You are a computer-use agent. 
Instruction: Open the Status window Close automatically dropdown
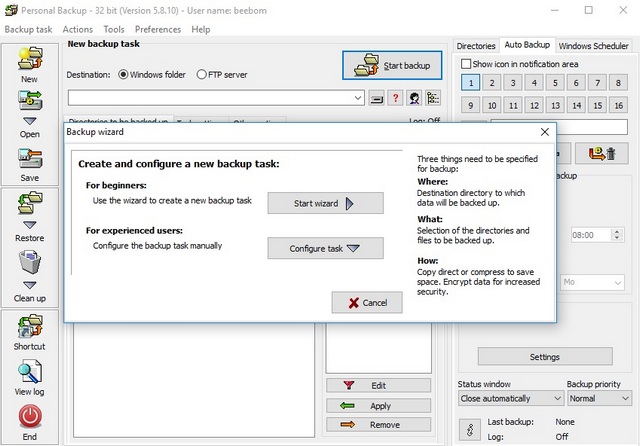(x=511, y=398)
